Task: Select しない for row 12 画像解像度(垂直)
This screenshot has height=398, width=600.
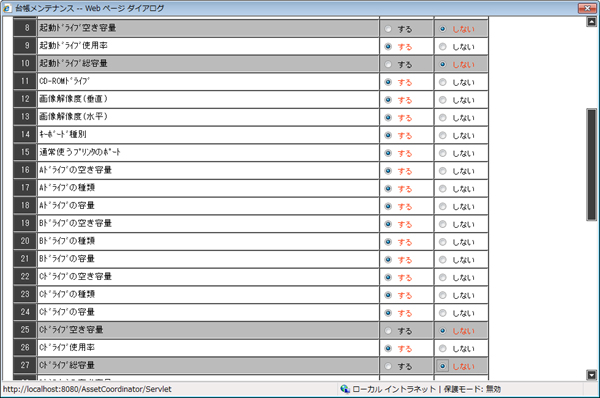Action: click(443, 100)
